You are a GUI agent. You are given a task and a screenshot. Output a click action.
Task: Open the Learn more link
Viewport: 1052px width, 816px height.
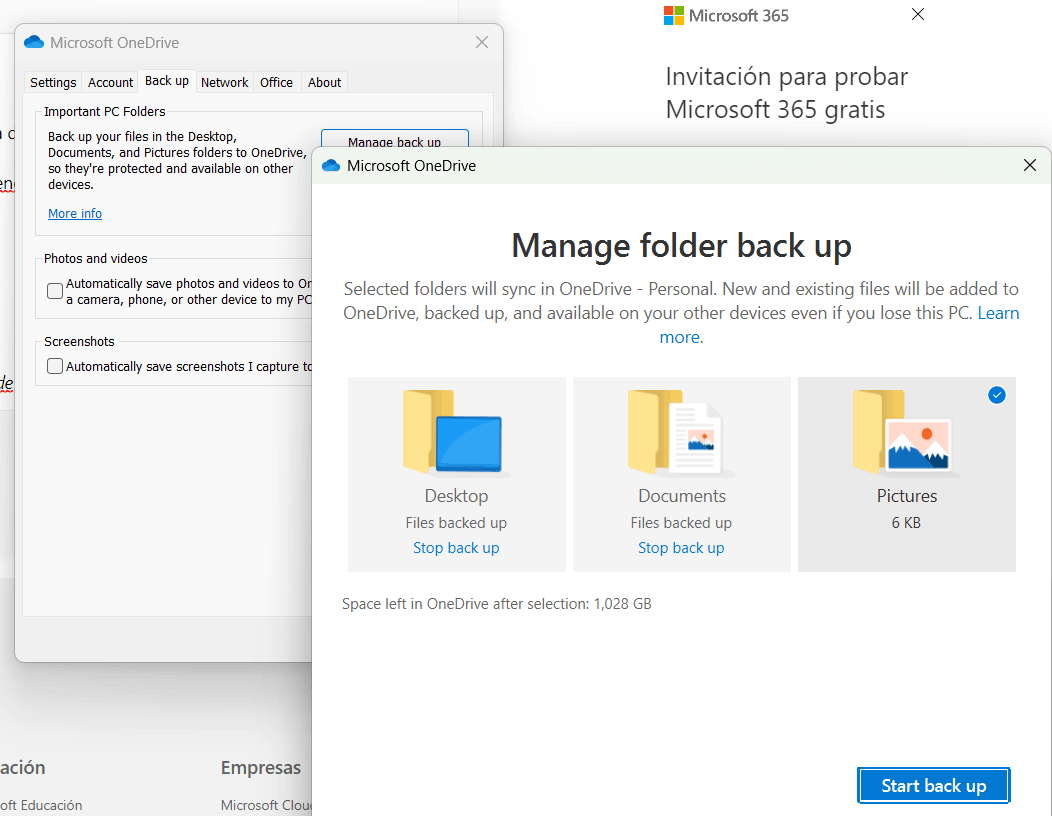pos(998,313)
